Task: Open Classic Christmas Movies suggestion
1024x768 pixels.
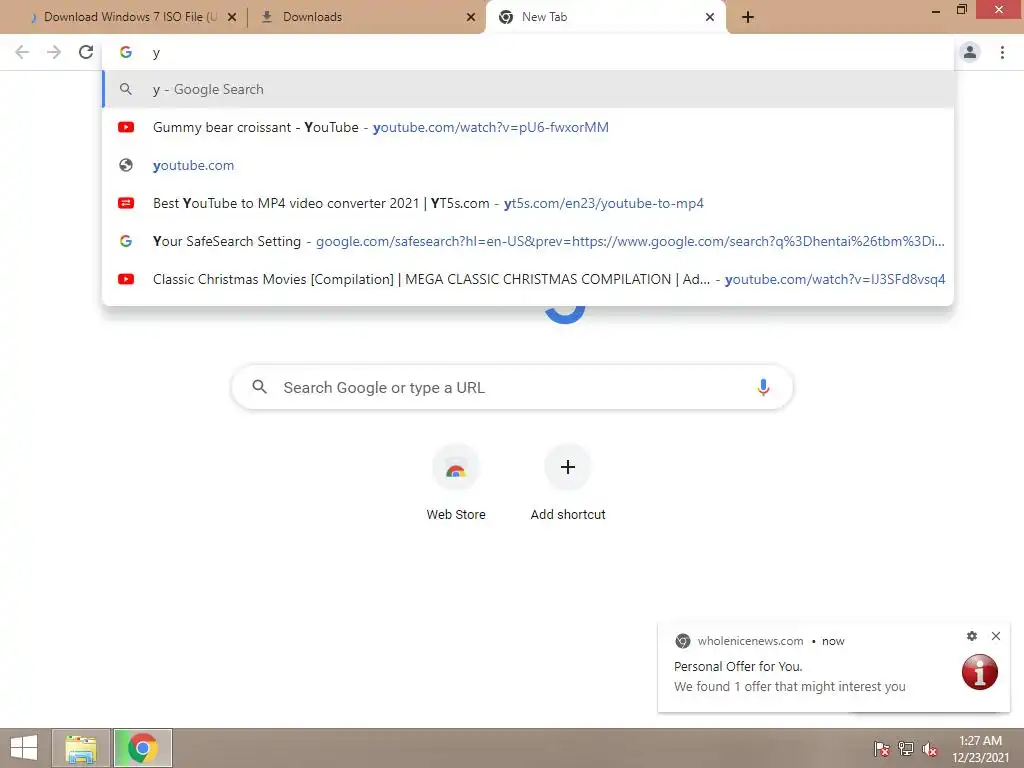Action: 528,279
